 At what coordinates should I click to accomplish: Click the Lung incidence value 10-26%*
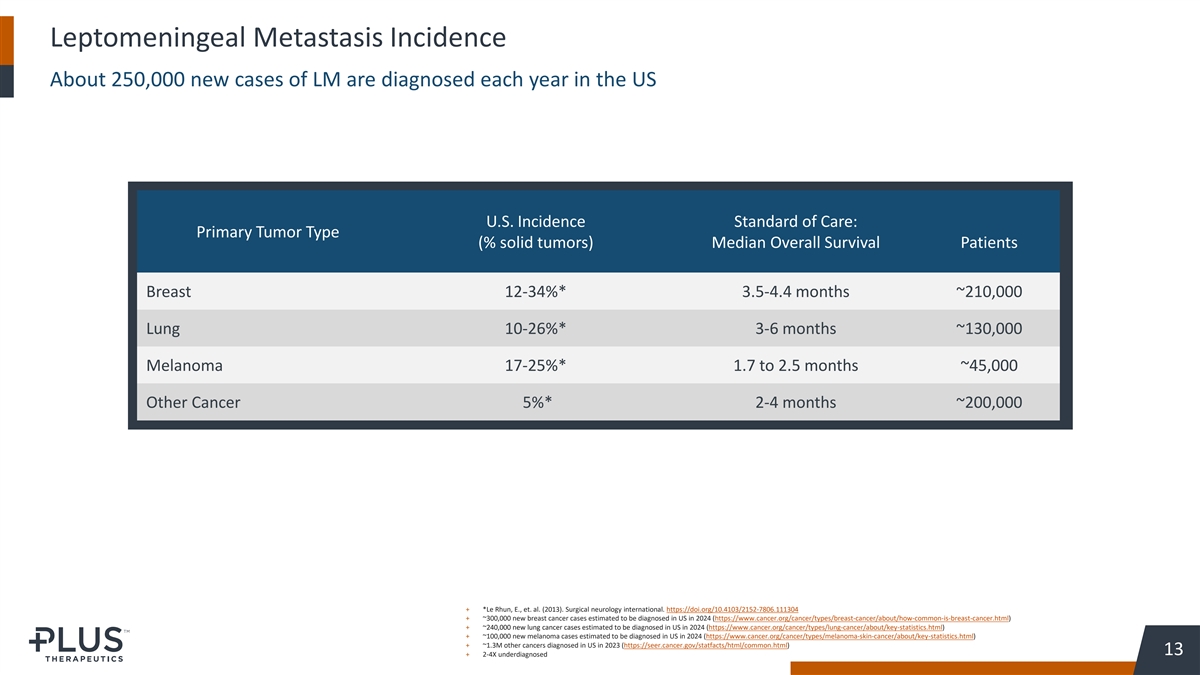(536, 329)
